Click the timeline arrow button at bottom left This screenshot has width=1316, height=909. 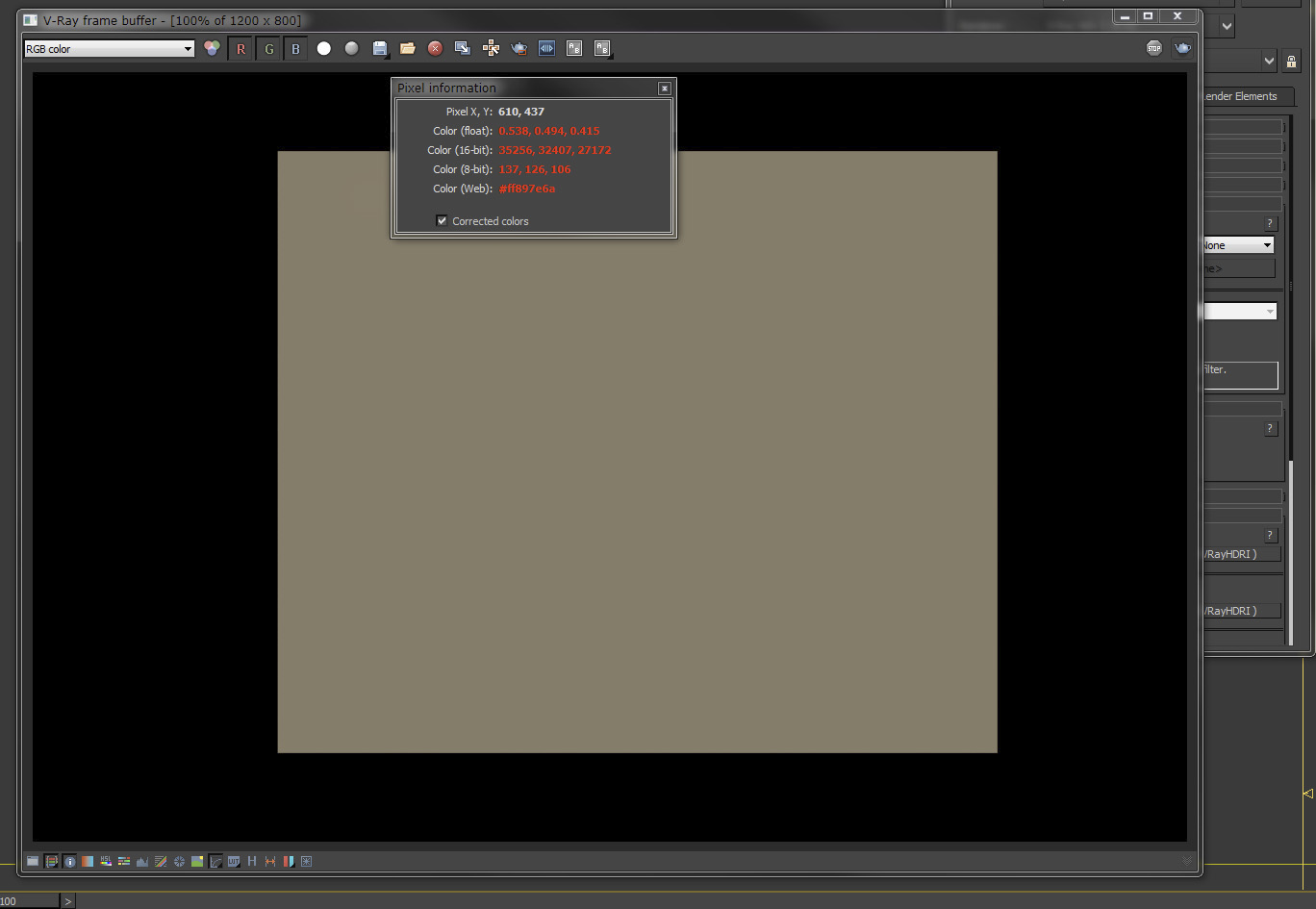pyautogui.click(x=67, y=901)
